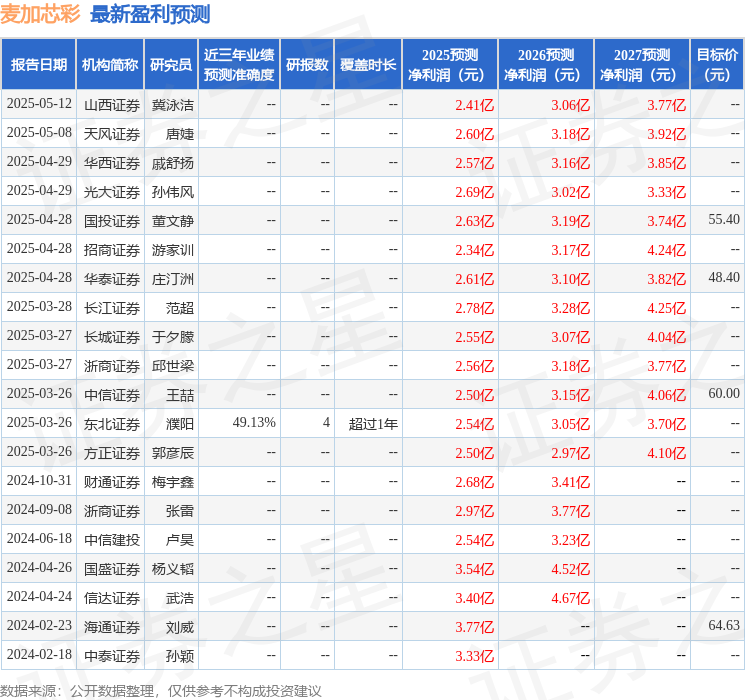Click the 数据来源 footer note

161,691
